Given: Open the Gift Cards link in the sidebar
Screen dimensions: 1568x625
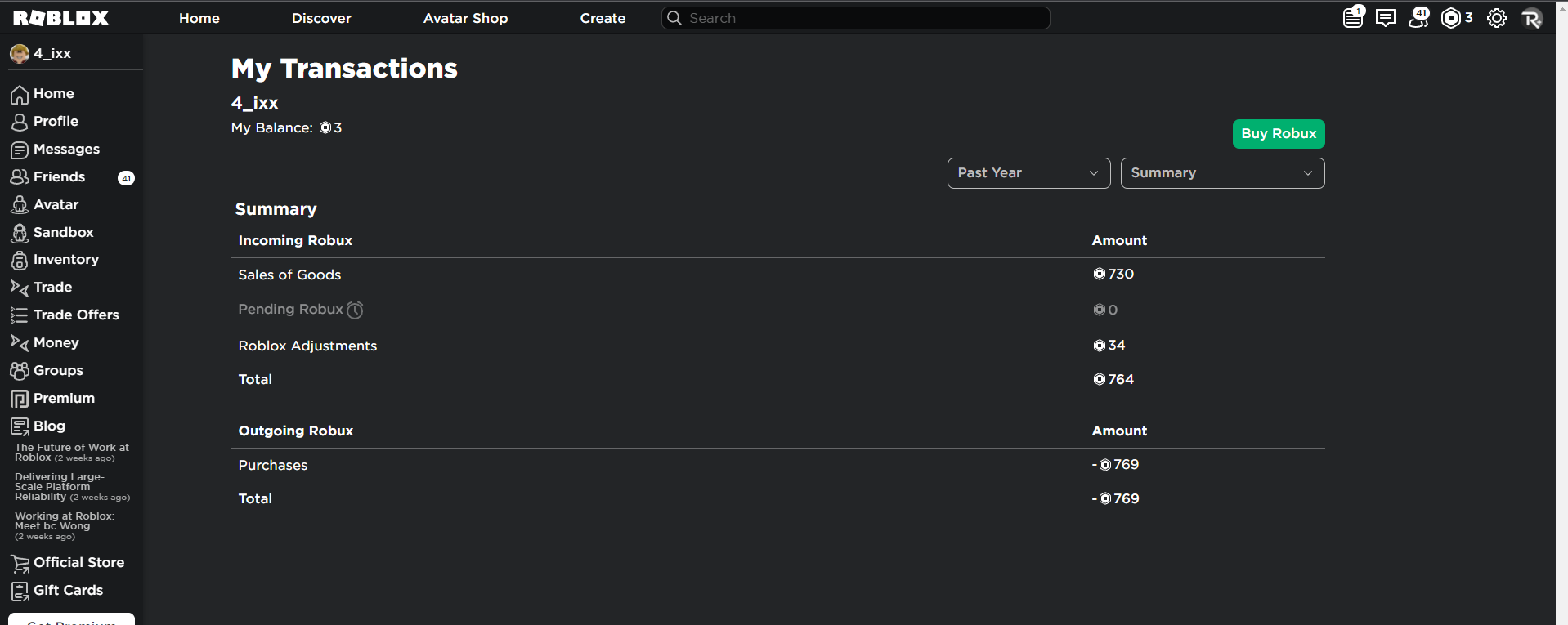Looking at the screenshot, I should [69, 591].
